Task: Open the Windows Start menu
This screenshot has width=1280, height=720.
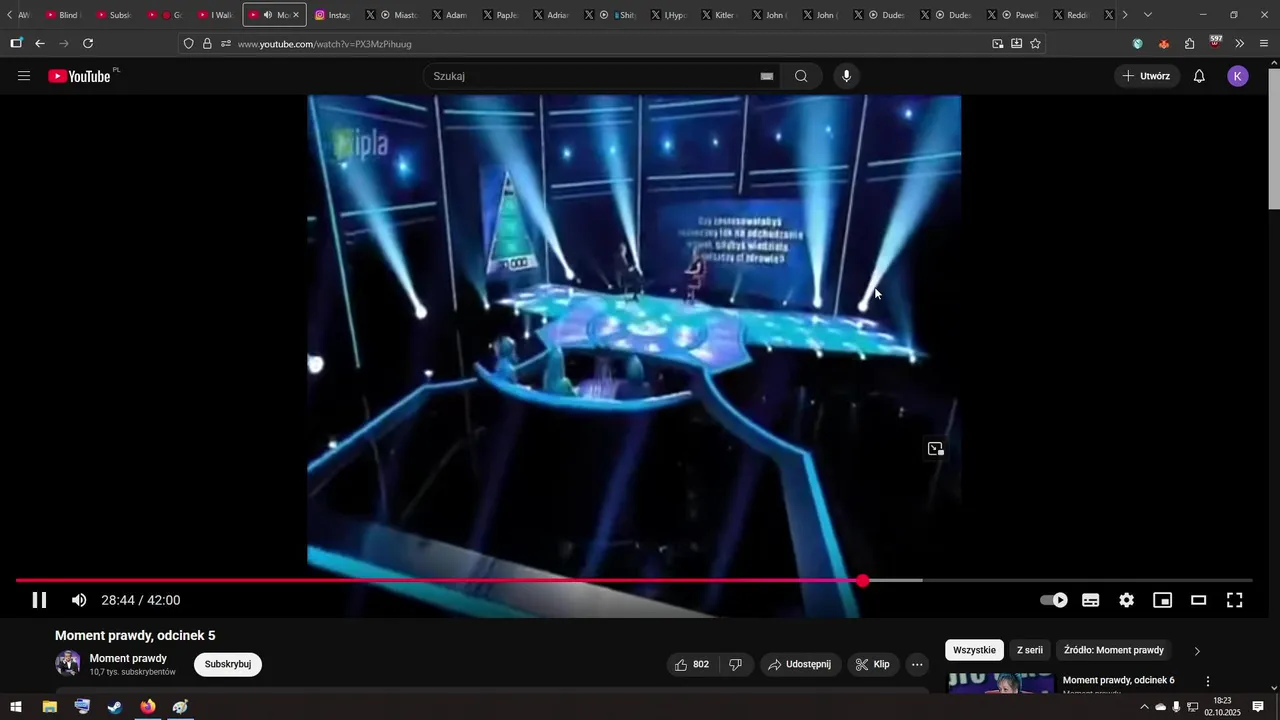Action: [16, 707]
